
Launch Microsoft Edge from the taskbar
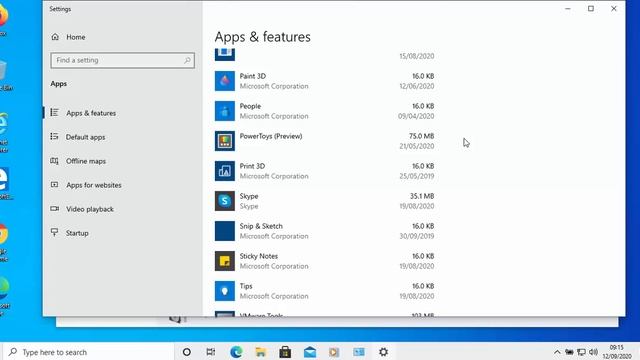236,352
